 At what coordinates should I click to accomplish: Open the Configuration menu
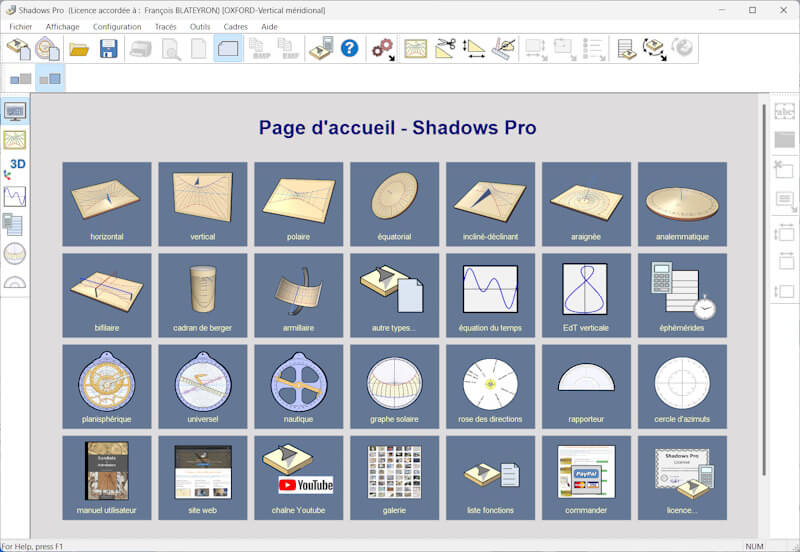pyautogui.click(x=117, y=27)
